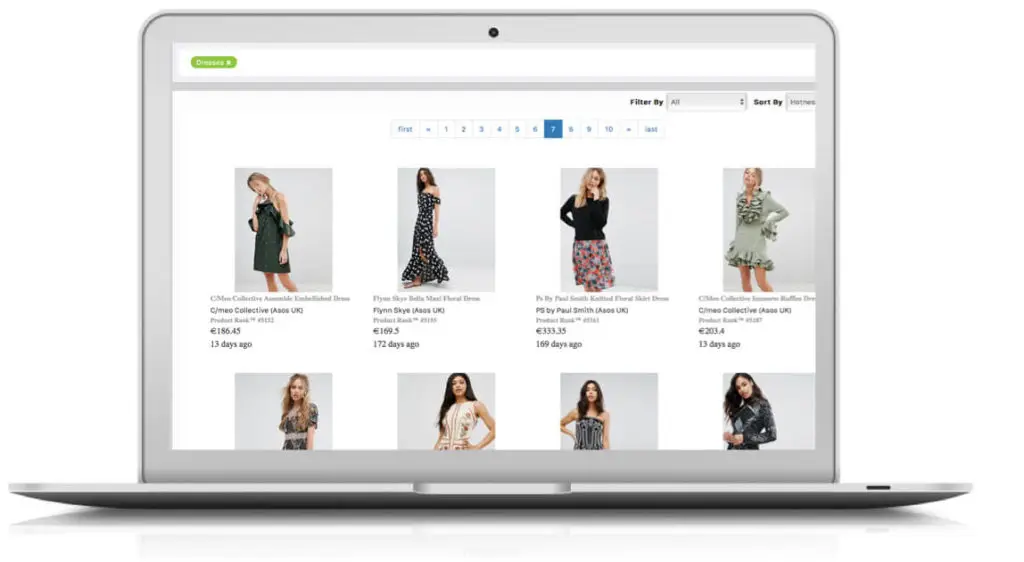Go to the first page
The height and width of the screenshot is (562, 1024).
click(x=405, y=129)
